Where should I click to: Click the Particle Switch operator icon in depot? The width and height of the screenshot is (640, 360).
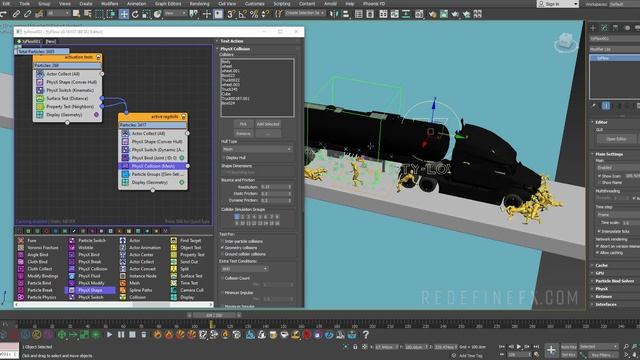click(x=72, y=240)
